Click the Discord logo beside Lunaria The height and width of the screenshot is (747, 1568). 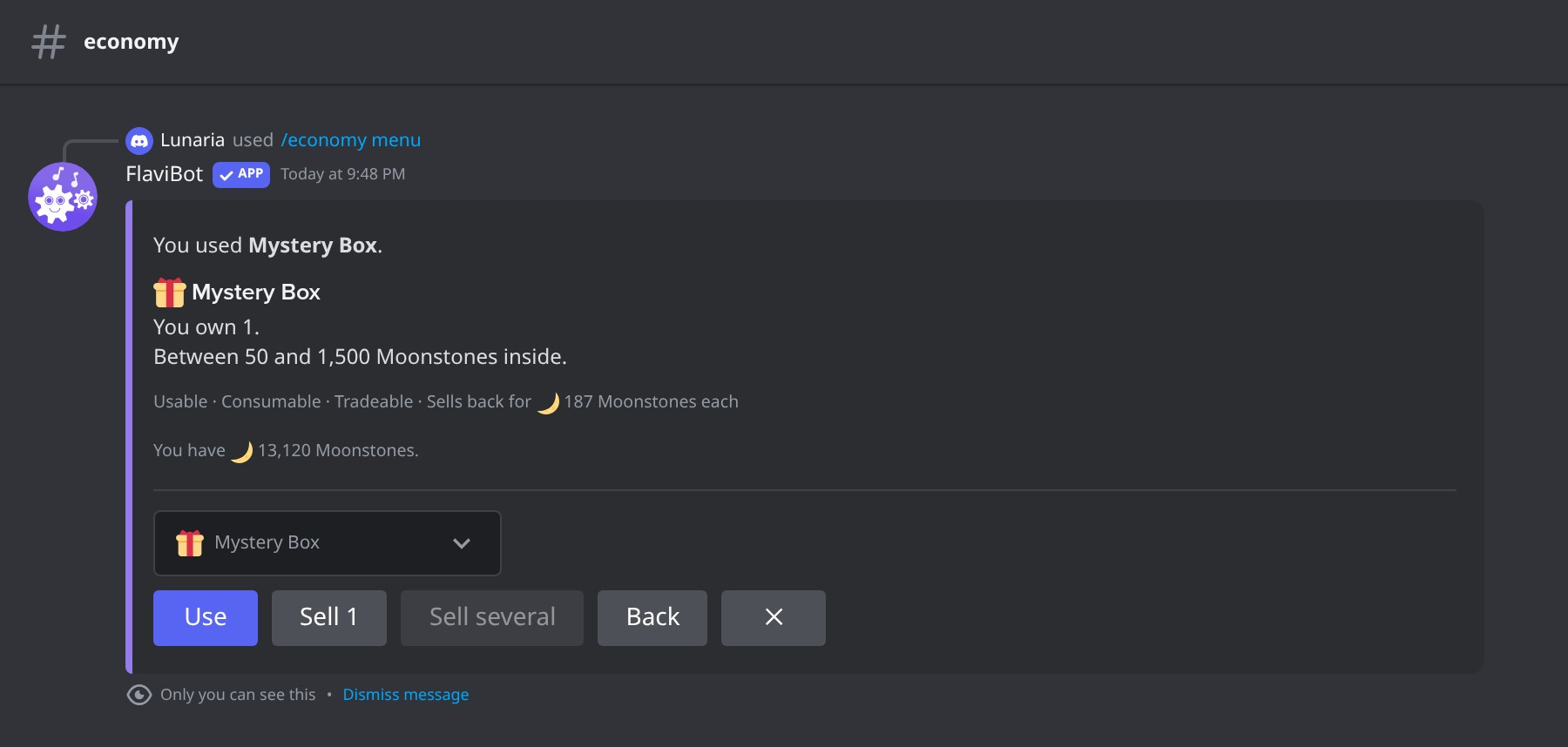139,140
